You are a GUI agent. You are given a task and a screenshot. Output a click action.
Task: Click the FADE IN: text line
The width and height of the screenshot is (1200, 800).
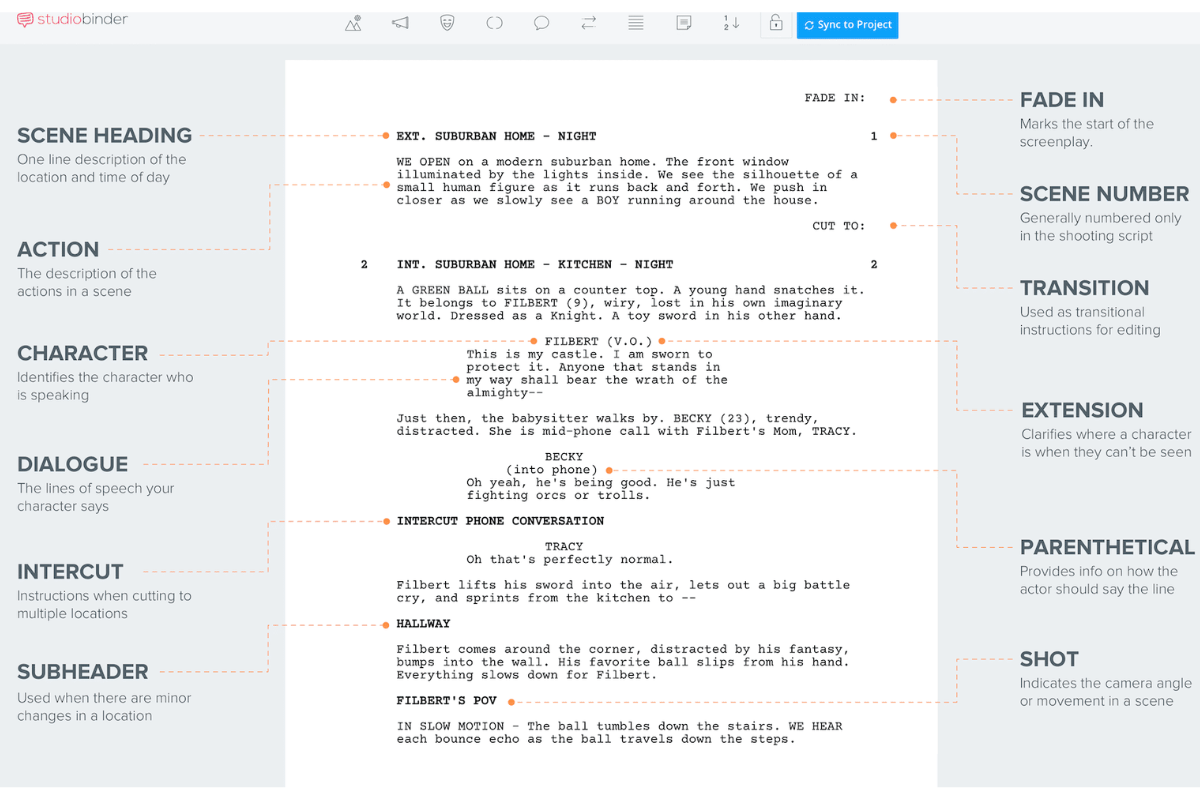[835, 98]
